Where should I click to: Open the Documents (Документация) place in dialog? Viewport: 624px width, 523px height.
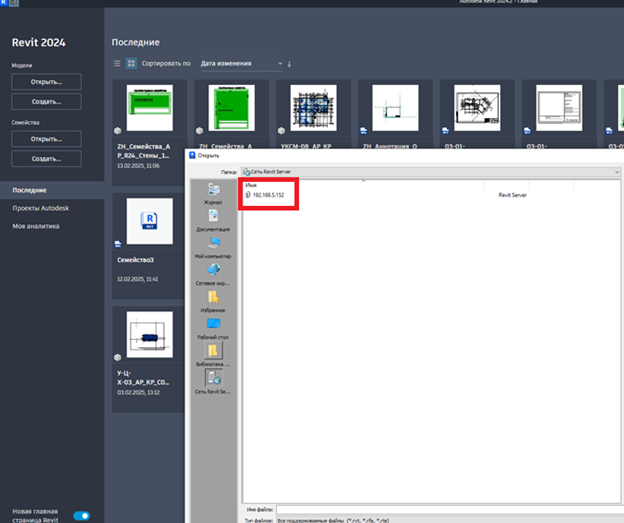(213, 221)
